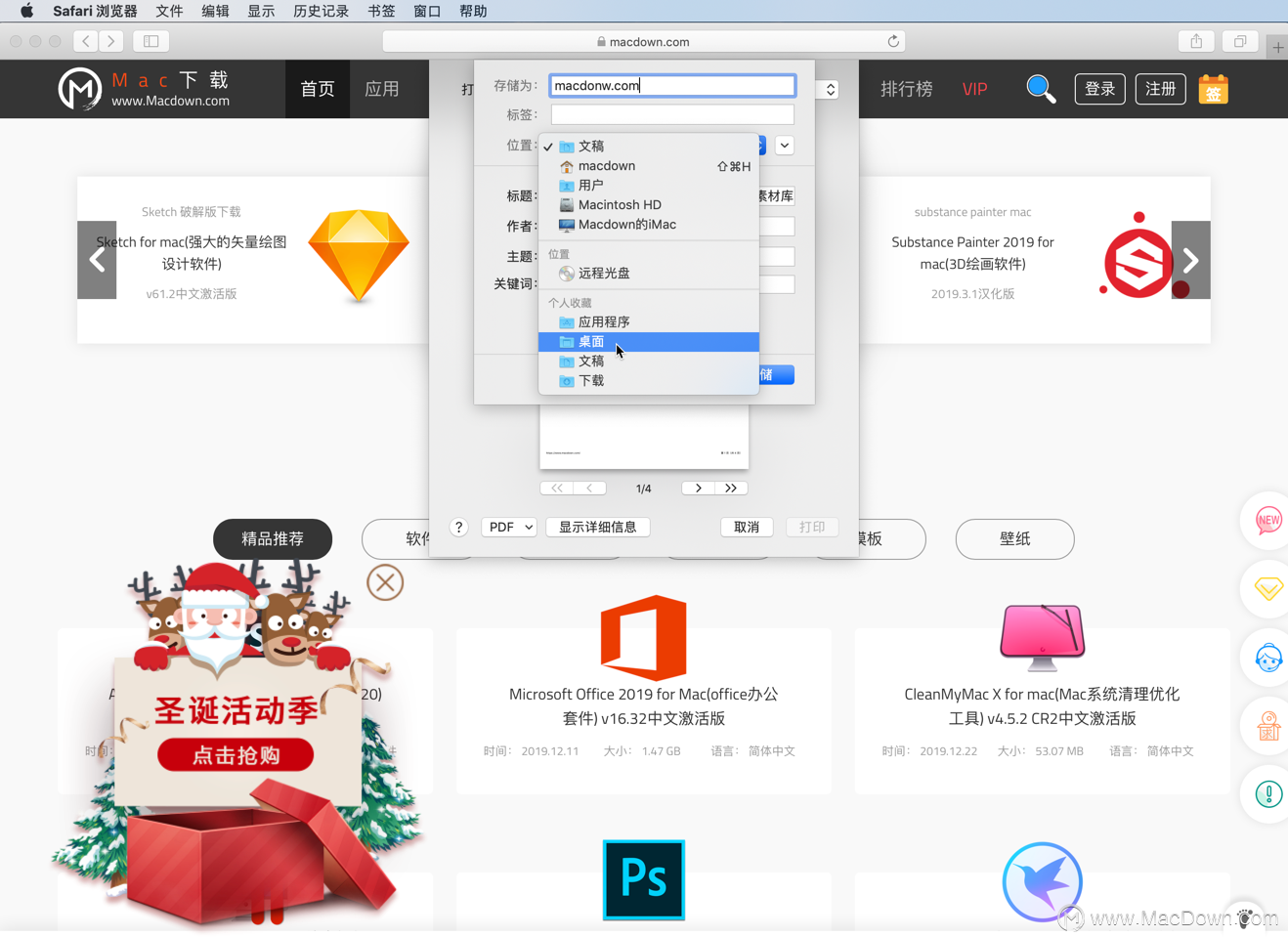Click the Mac下载 site logo
This screenshot has height=937, width=1288.
(145, 89)
